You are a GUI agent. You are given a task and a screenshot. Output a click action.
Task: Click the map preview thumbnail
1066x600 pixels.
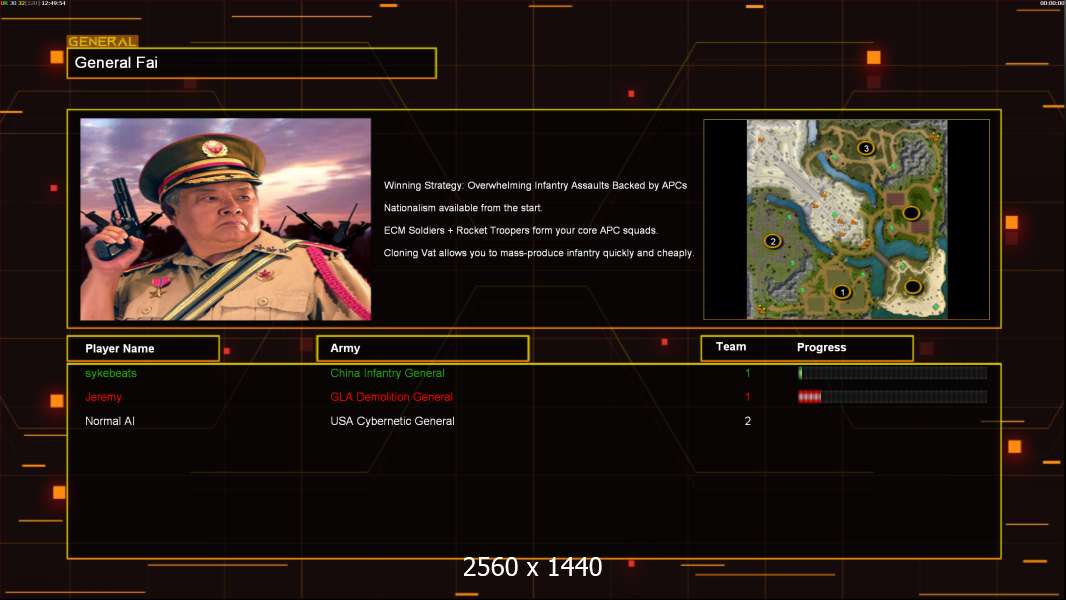point(846,219)
